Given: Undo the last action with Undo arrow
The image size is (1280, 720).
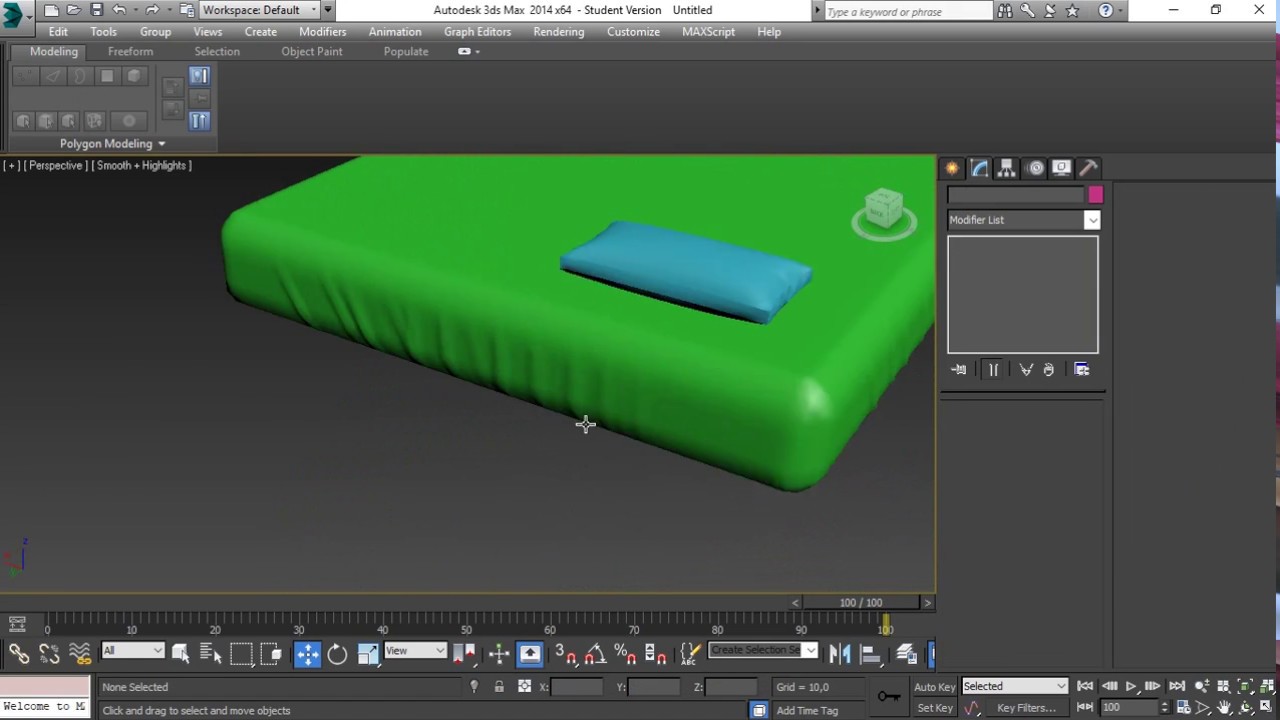Looking at the screenshot, I should (x=119, y=10).
